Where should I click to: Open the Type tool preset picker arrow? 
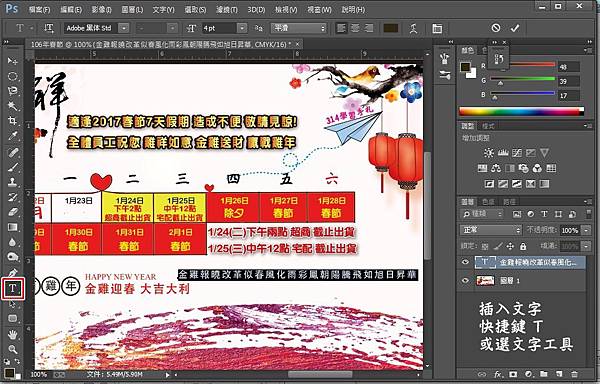[31, 28]
